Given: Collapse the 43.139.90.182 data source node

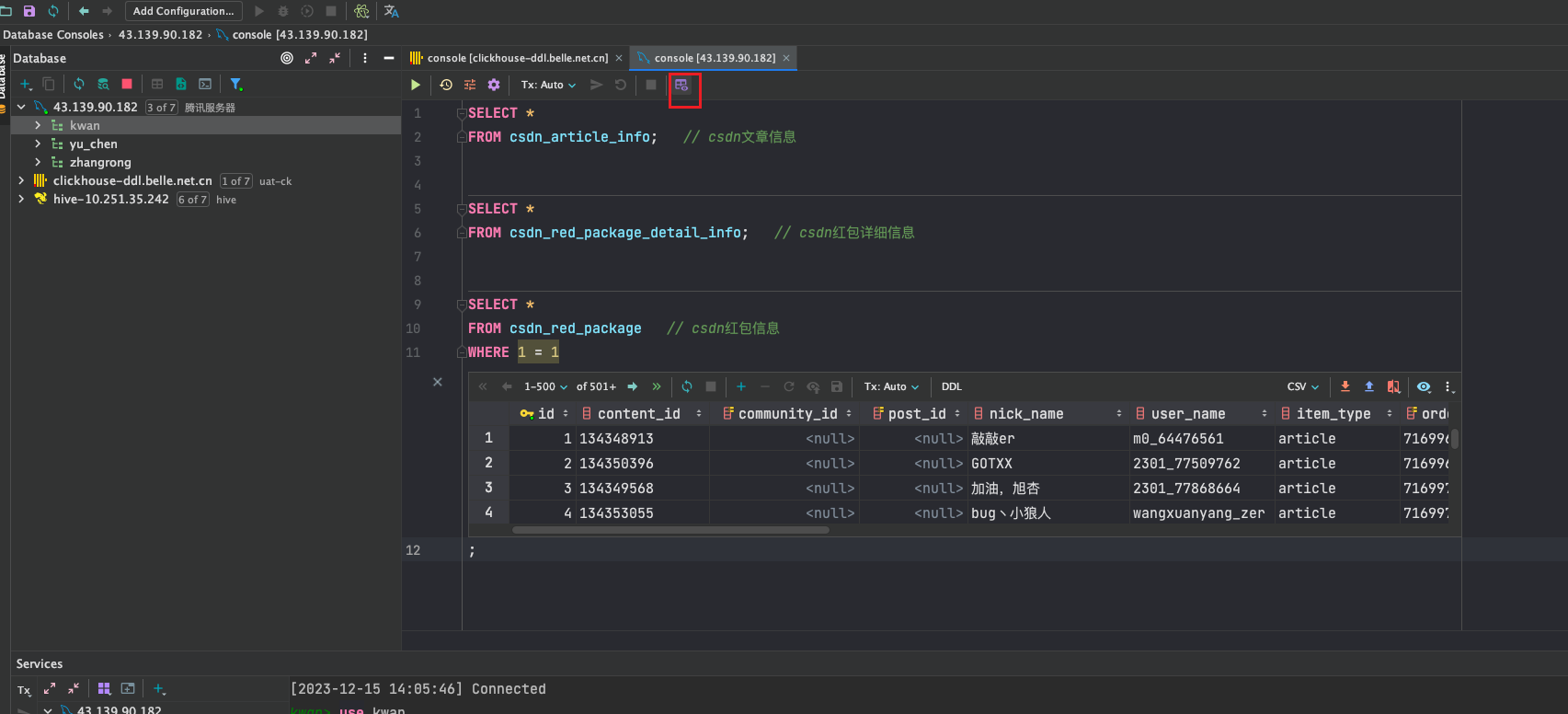Looking at the screenshot, I should pyautogui.click(x=21, y=107).
